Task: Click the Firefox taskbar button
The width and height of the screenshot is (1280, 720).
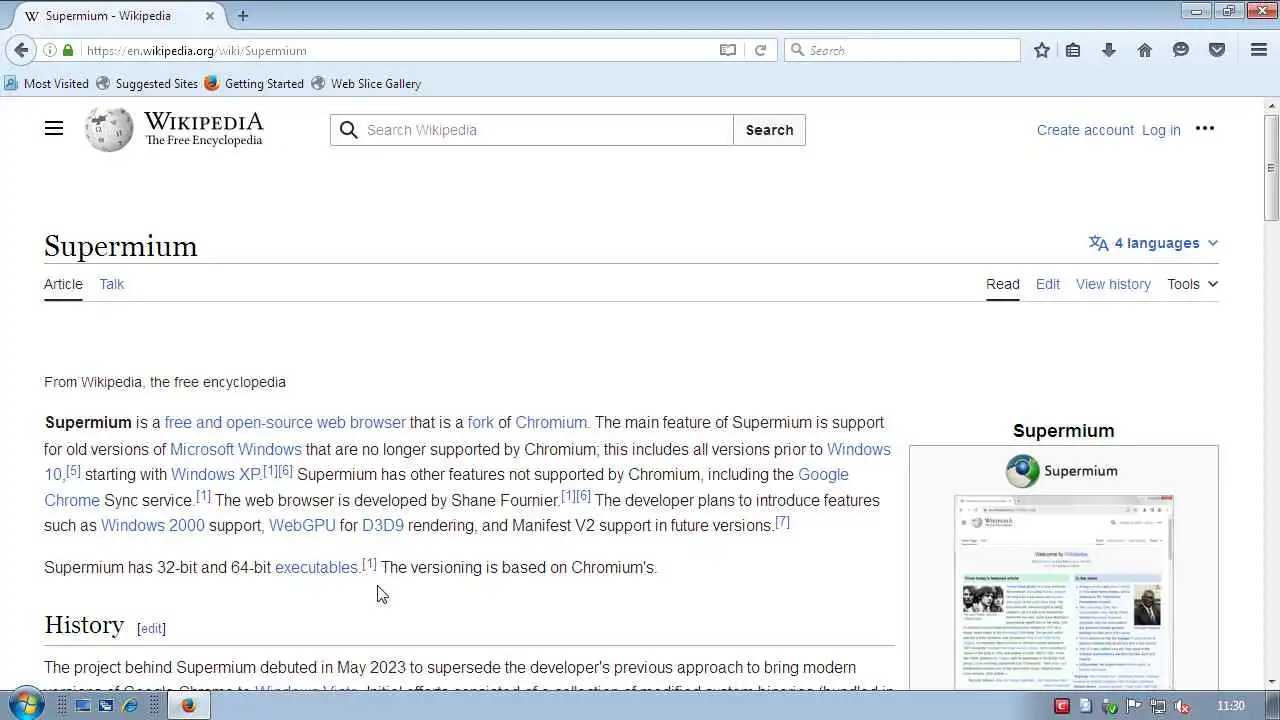Action: pos(188,706)
